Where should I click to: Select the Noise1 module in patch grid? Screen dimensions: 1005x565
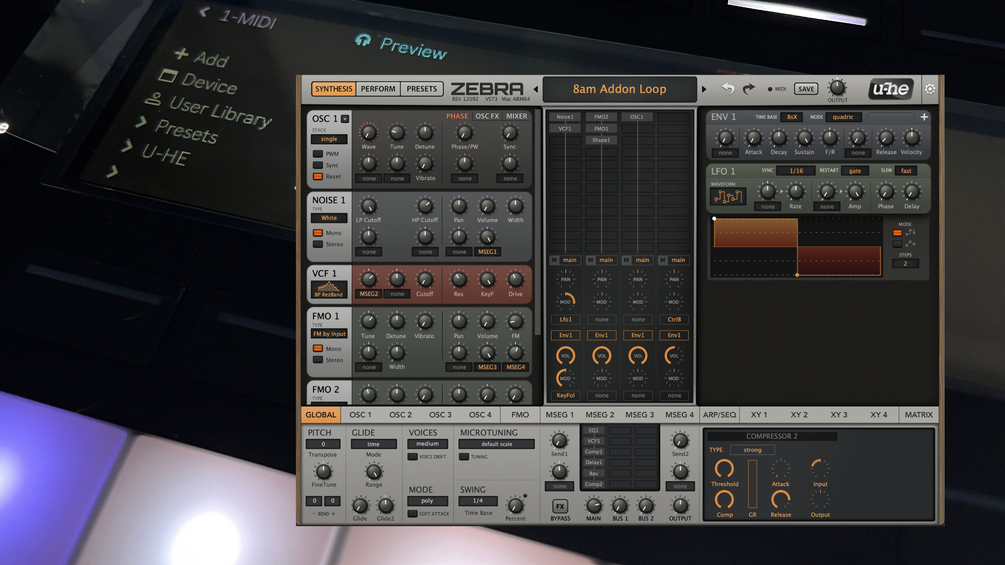(565, 117)
